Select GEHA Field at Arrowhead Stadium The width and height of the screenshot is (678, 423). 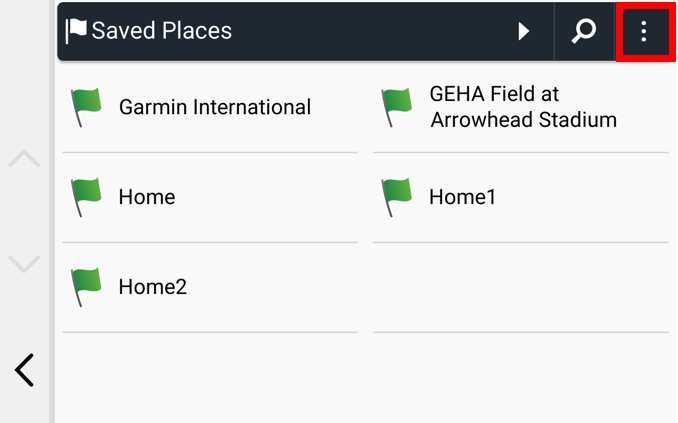click(521, 108)
